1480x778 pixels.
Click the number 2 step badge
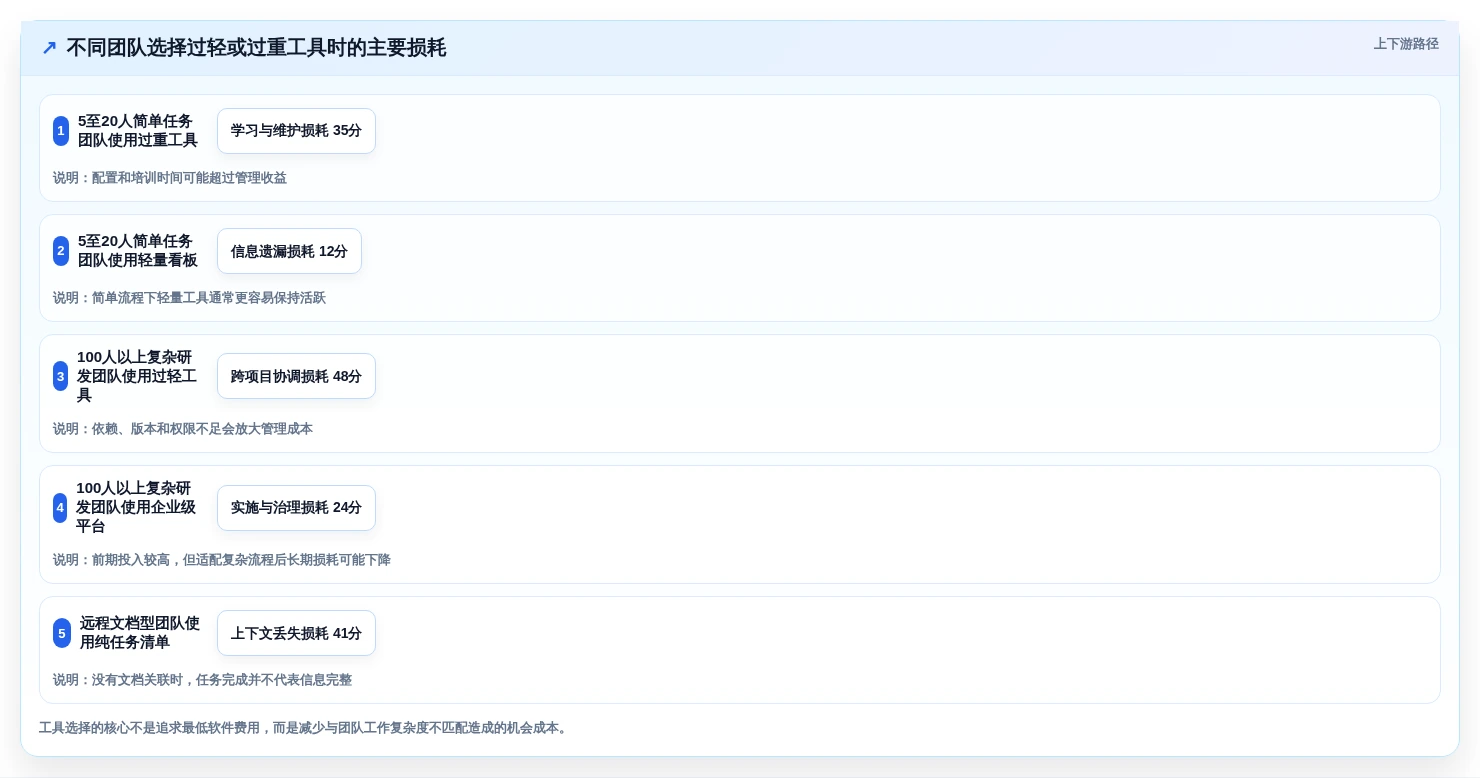pyautogui.click(x=61, y=251)
